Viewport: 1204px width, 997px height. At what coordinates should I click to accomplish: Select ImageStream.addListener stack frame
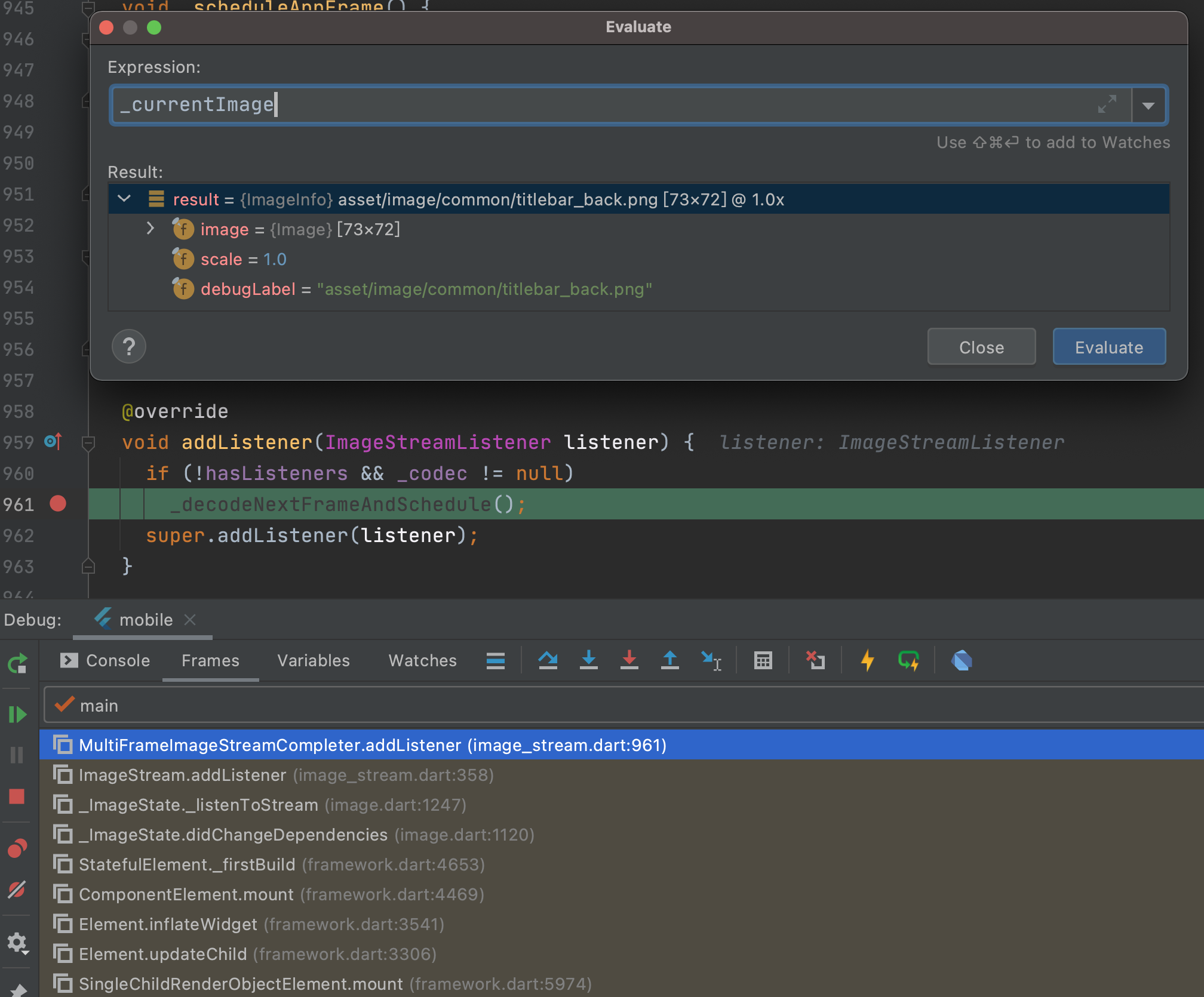click(x=622, y=775)
